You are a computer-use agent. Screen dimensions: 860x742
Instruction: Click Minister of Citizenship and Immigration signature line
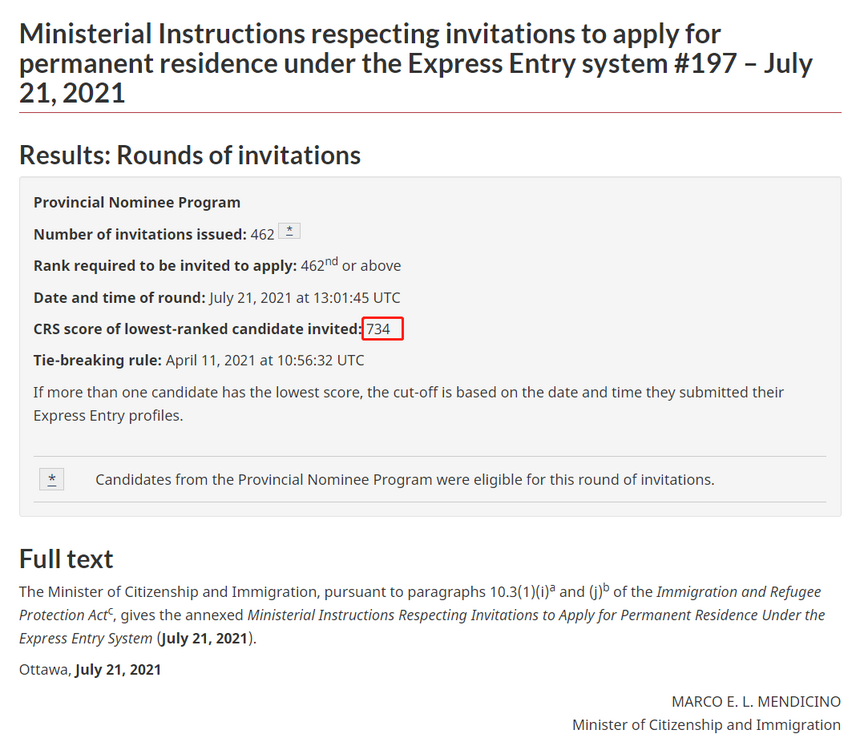click(706, 725)
